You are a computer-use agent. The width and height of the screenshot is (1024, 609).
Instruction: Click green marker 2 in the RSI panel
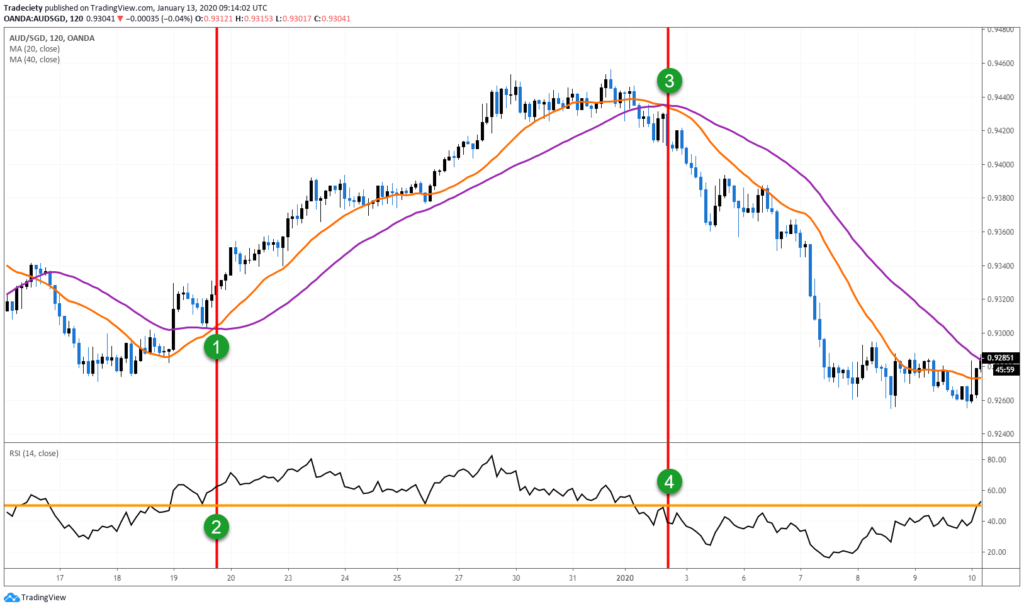click(216, 527)
